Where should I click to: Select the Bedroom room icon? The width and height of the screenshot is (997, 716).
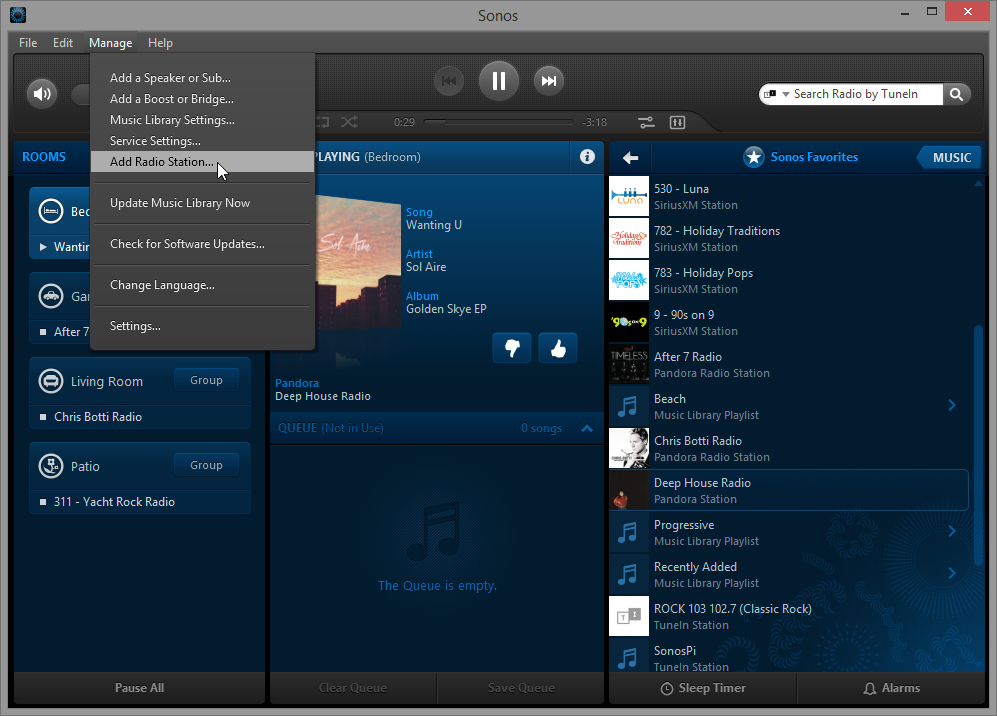pyautogui.click(x=51, y=211)
